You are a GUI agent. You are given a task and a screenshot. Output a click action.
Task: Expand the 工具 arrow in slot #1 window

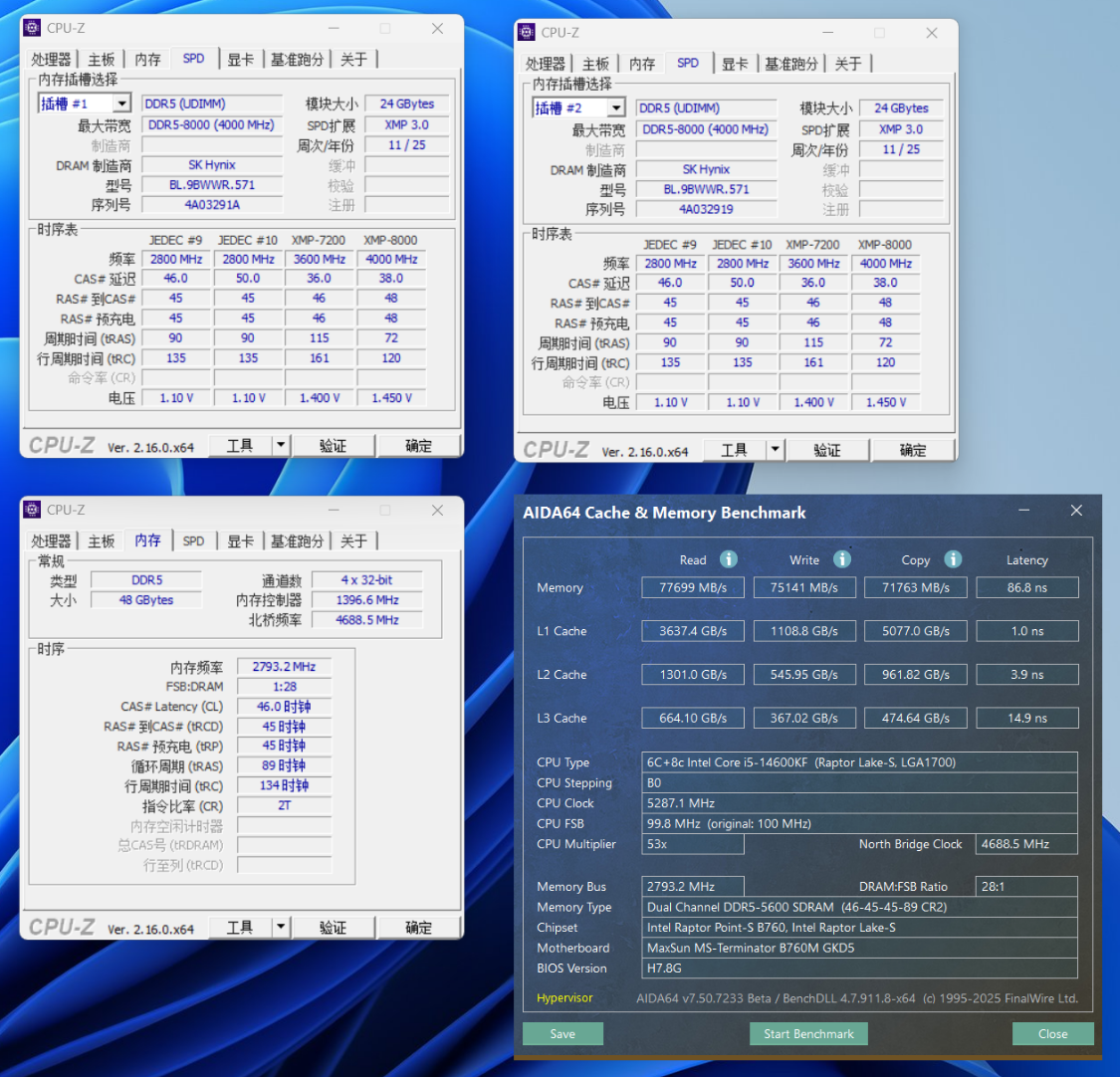point(281,446)
